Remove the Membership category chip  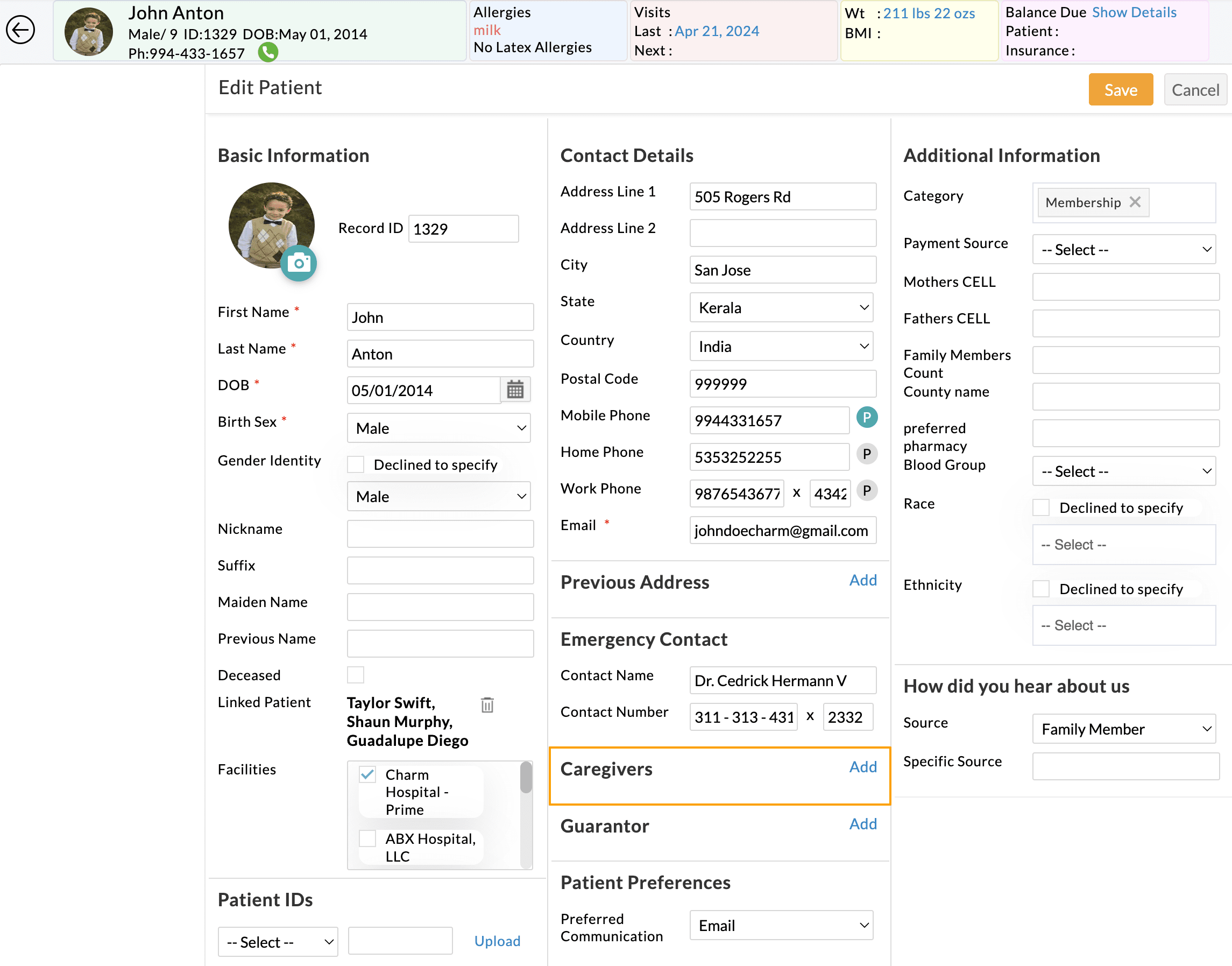coord(1135,202)
